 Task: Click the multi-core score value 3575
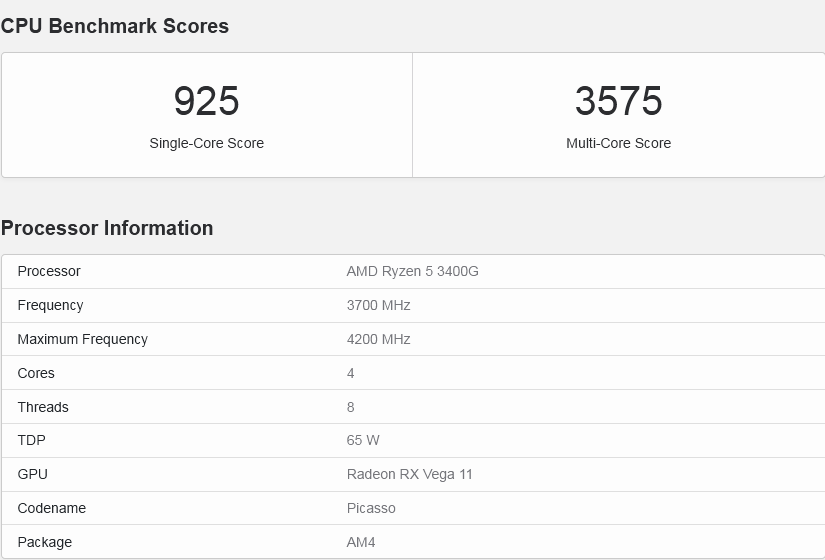pos(618,101)
